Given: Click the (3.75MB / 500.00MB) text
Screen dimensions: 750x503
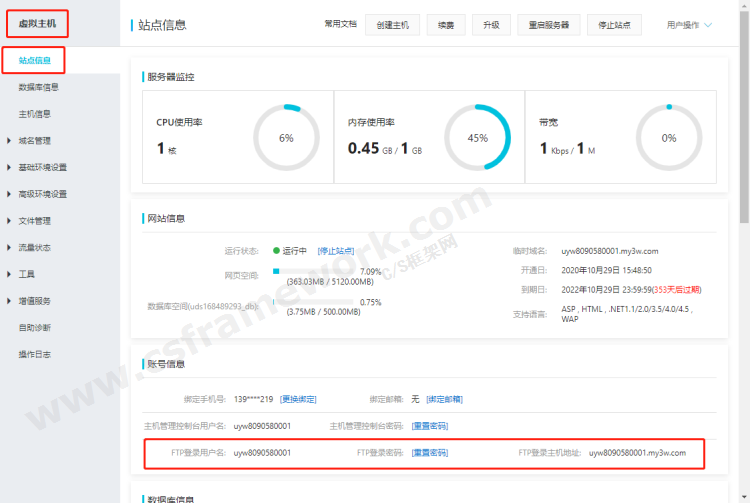Looking at the screenshot, I should click(323, 312).
